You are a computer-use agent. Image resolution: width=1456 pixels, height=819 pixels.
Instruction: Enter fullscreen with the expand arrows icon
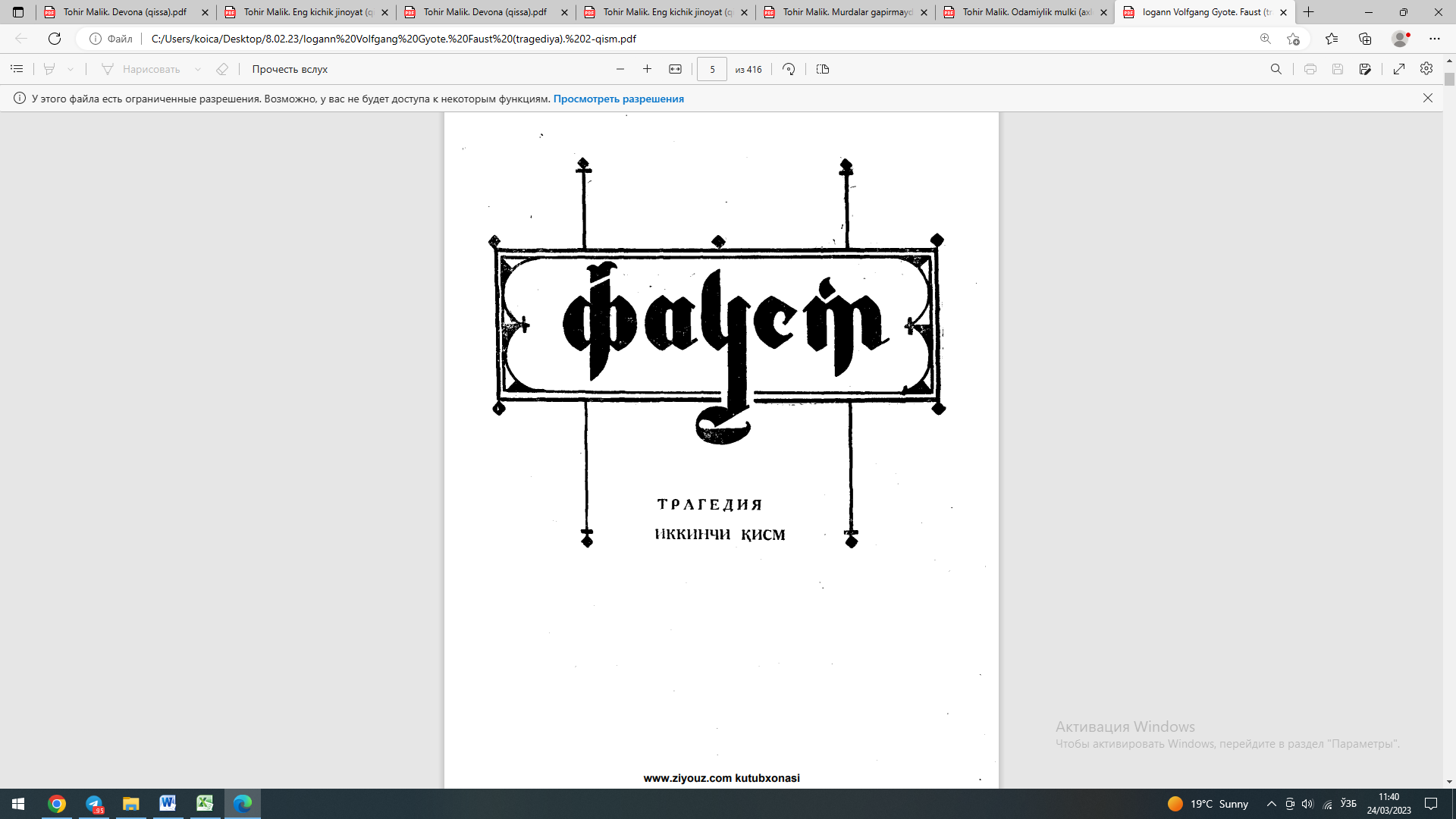(1399, 69)
